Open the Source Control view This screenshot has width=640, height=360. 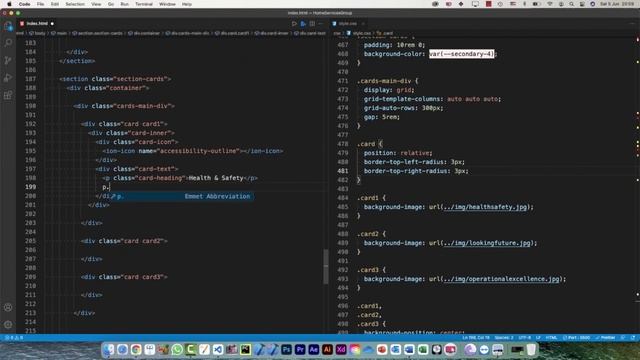(x=8, y=60)
